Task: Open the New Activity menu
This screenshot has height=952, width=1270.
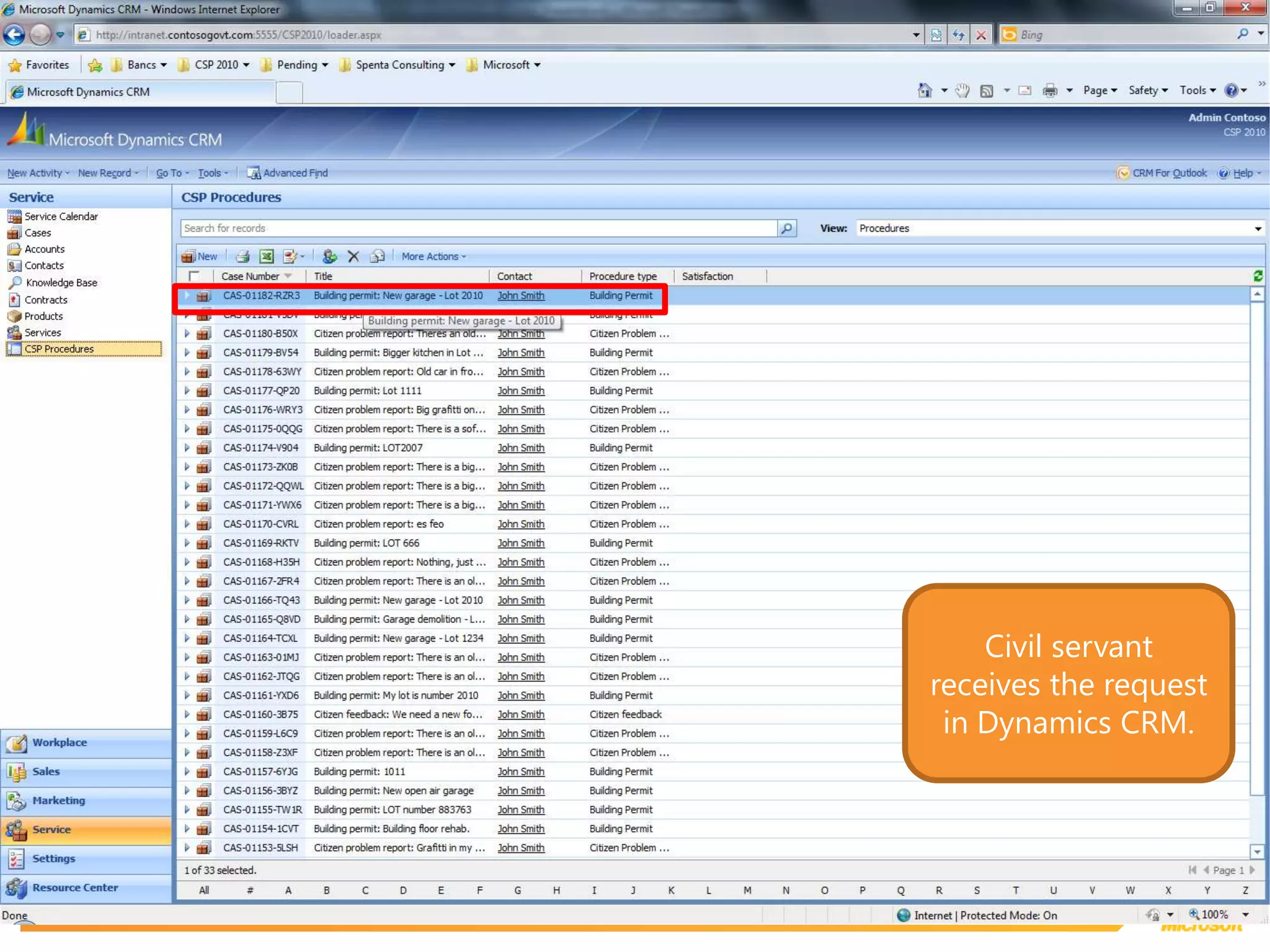Action: [x=38, y=173]
